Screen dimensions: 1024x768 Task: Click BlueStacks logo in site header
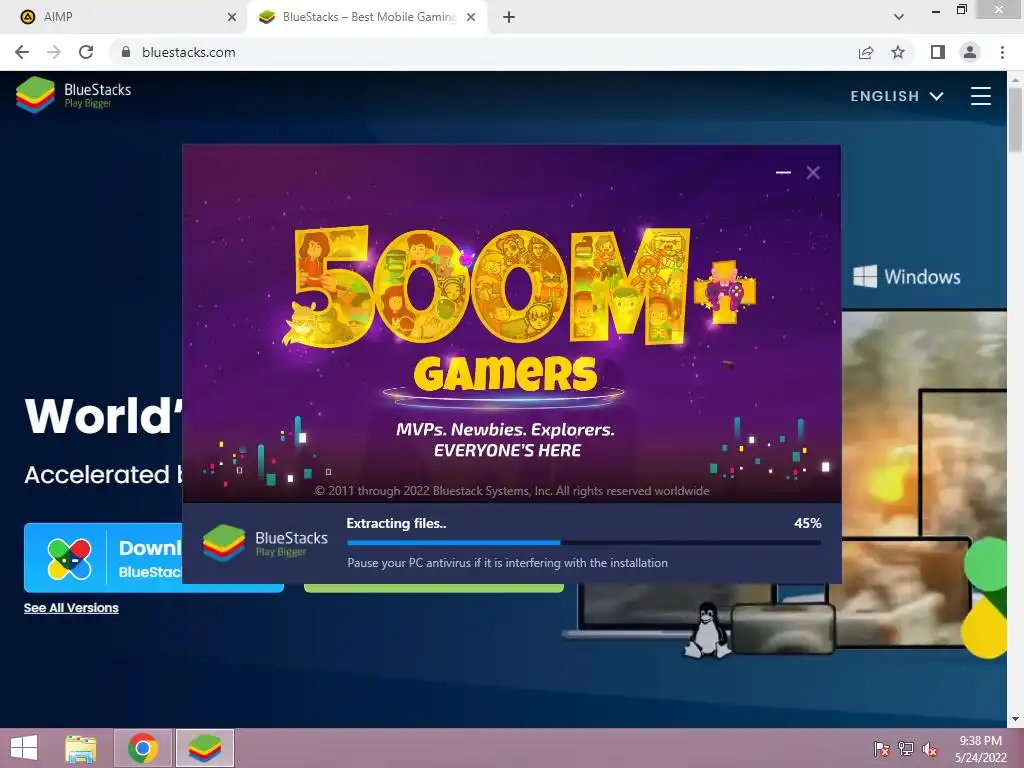(73, 95)
